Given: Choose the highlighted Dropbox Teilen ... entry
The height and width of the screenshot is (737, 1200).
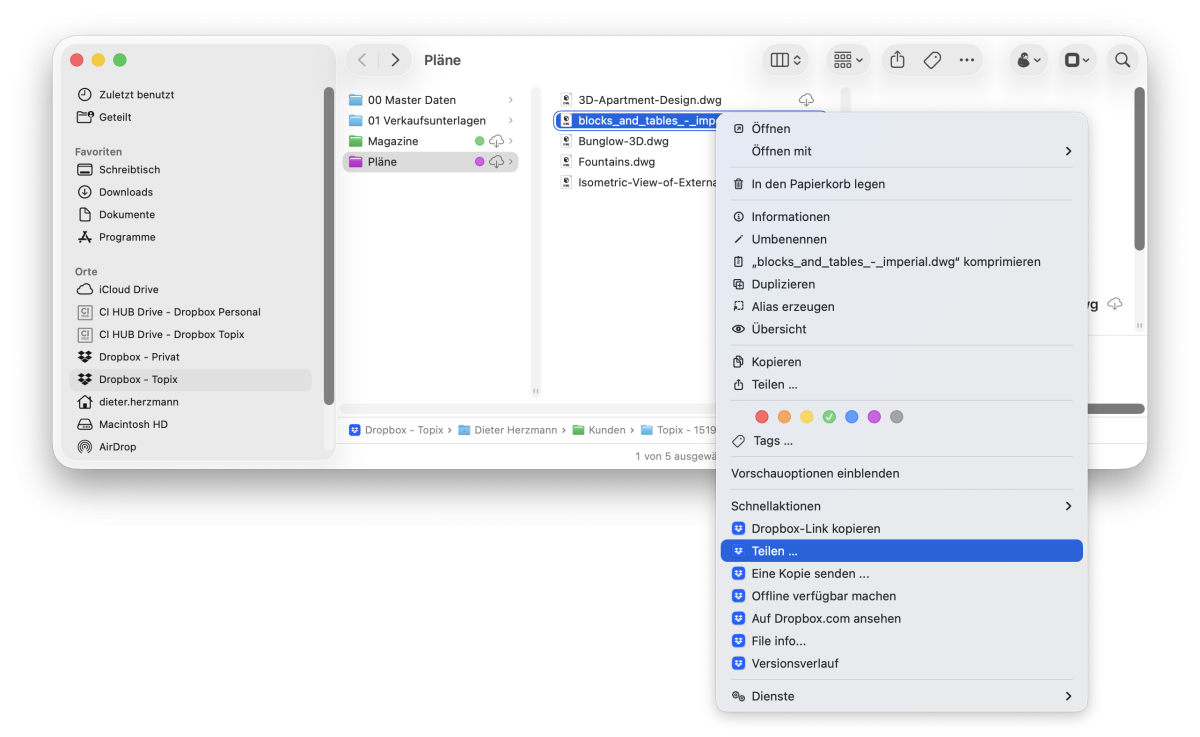Looking at the screenshot, I should pyautogui.click(x=901, y=551).
